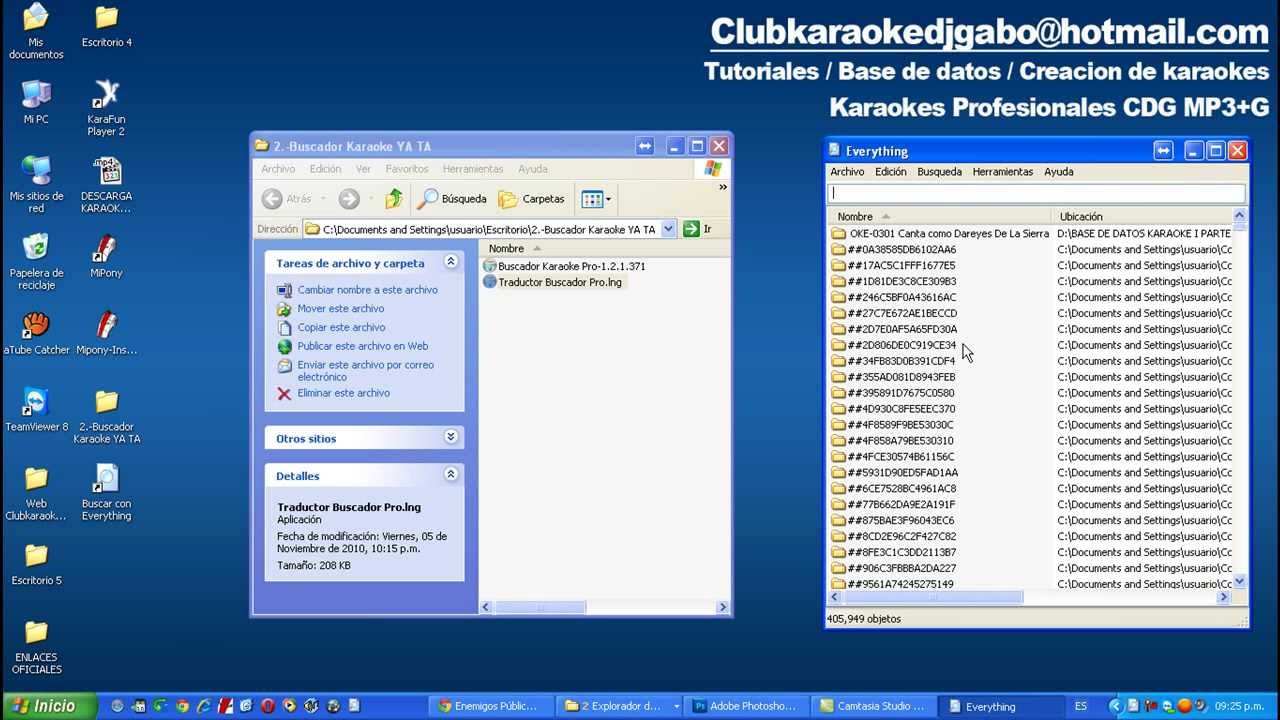Viewport: 1280px width, 720px height.
Task: Open the Edición menu in Explorer window
Action: click(x=325, y=169)
